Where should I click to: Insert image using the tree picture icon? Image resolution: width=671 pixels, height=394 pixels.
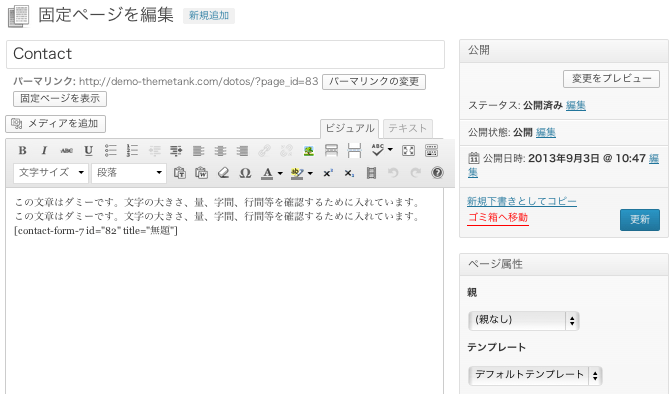(309, 151)
